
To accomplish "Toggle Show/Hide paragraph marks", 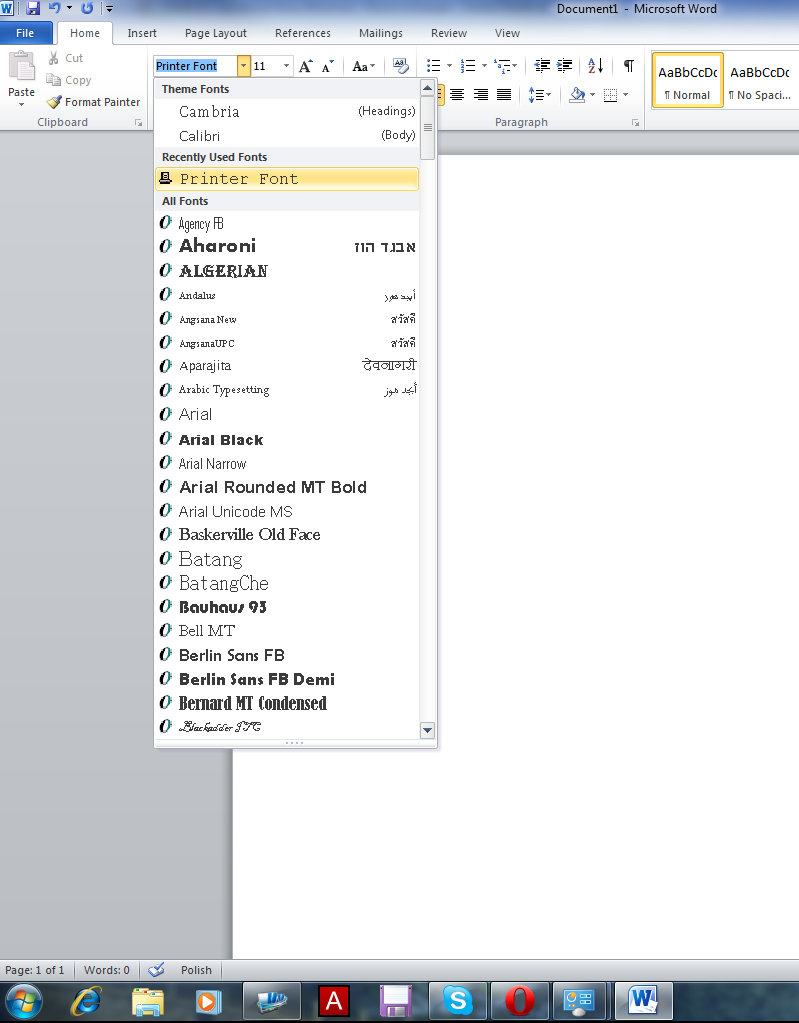I will 629,65.
